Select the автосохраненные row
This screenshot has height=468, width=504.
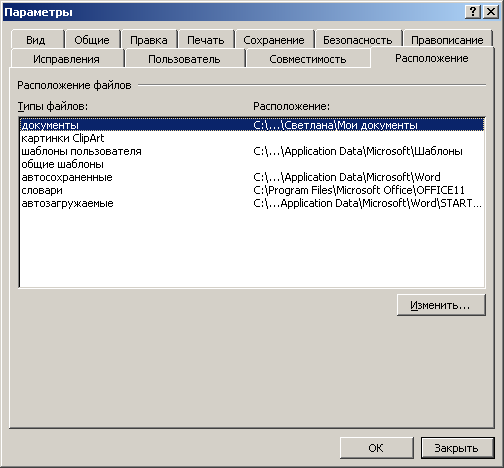click(x=252, y=177)
